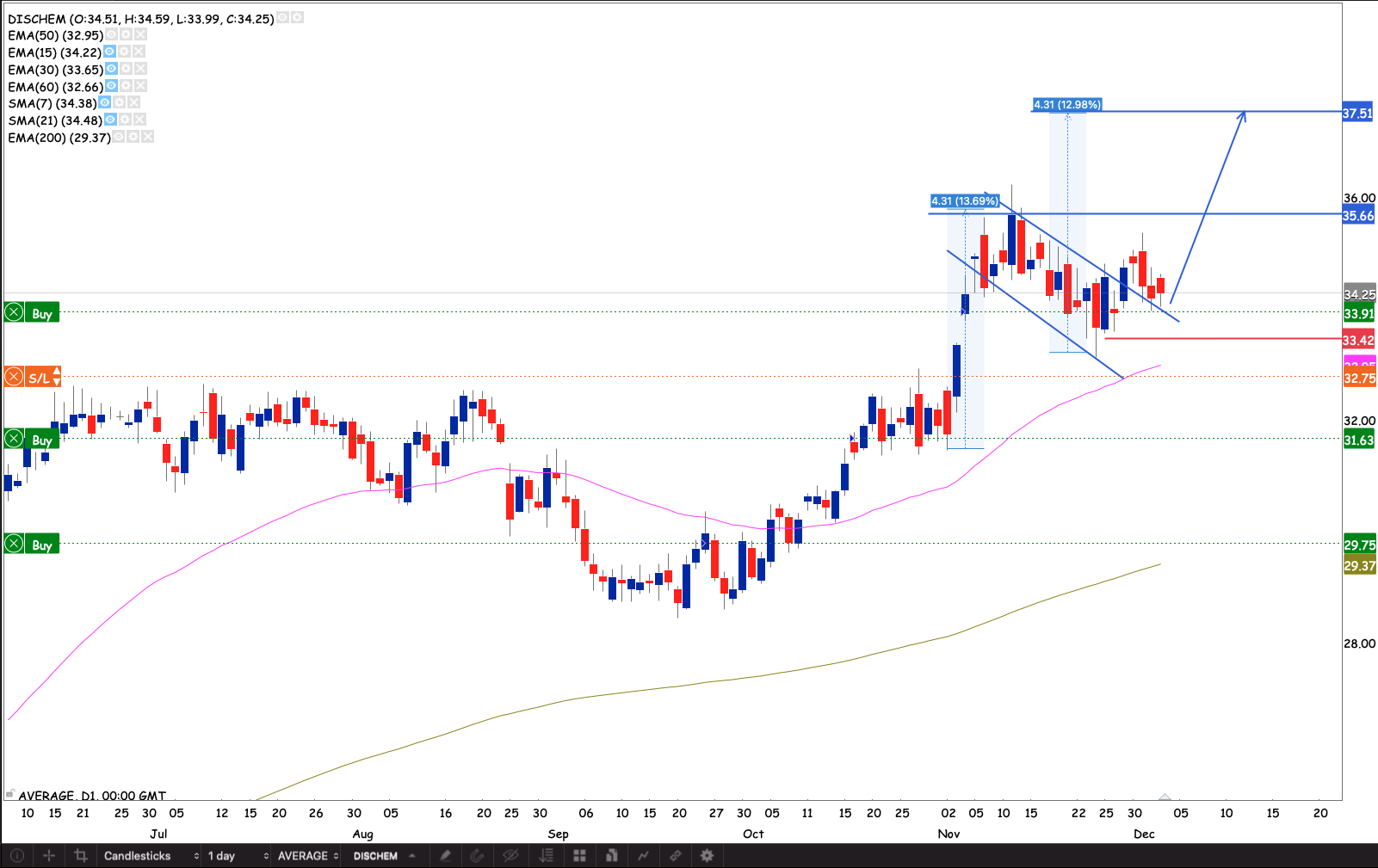1378x868 pixels.
Task: Toggle EMA(200) eye icon
Action: pos(119,138)
